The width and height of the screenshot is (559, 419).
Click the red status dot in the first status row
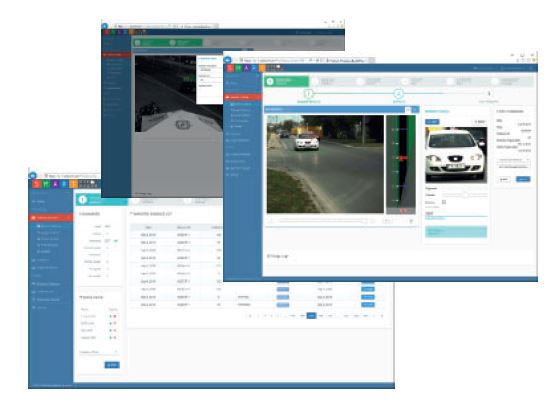115,316
